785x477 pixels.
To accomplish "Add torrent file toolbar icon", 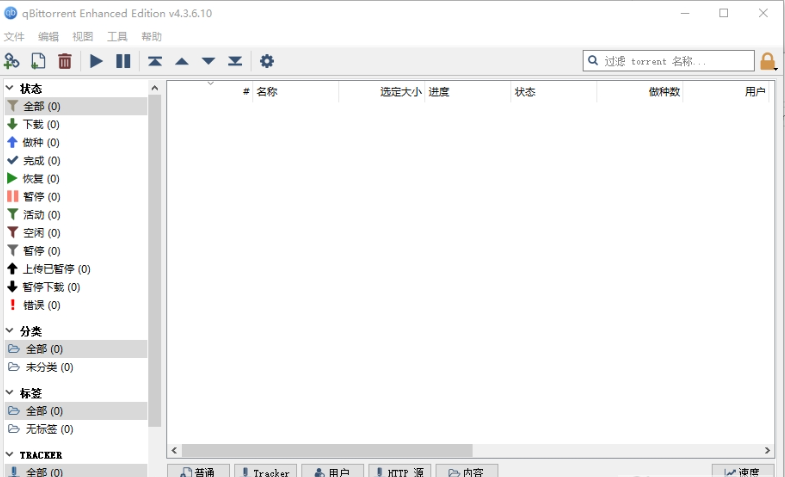I will point(38,61).
